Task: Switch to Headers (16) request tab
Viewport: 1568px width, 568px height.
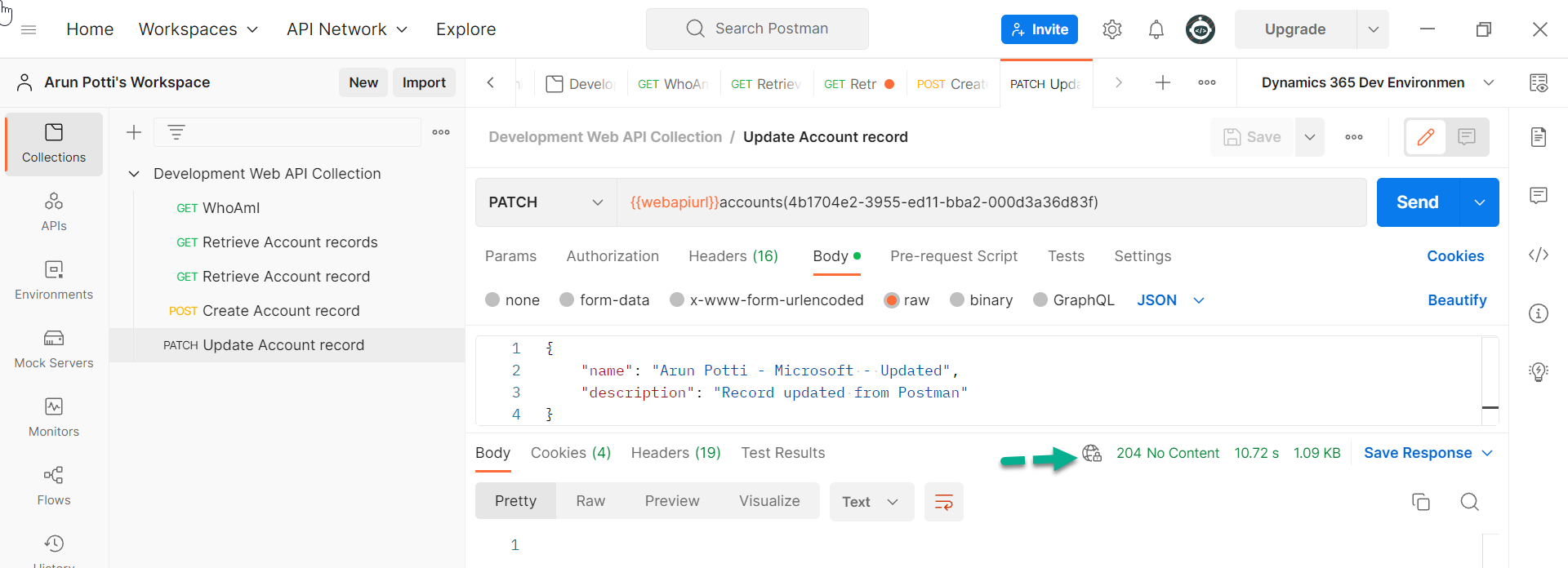Action: [733, 256]
